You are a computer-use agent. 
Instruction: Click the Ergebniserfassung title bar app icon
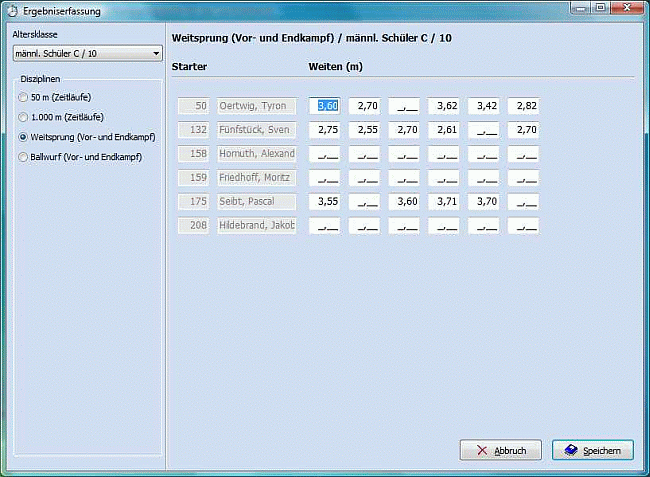point(12,11)
